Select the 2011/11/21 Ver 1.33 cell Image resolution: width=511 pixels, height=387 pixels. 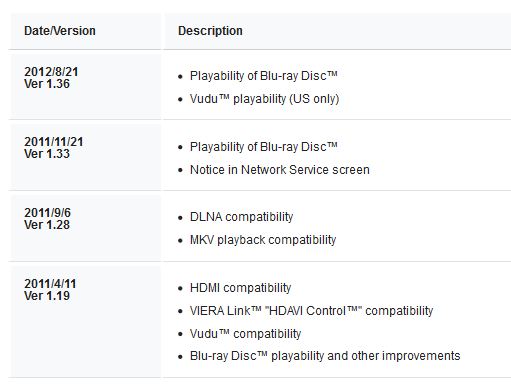(86, 156)
